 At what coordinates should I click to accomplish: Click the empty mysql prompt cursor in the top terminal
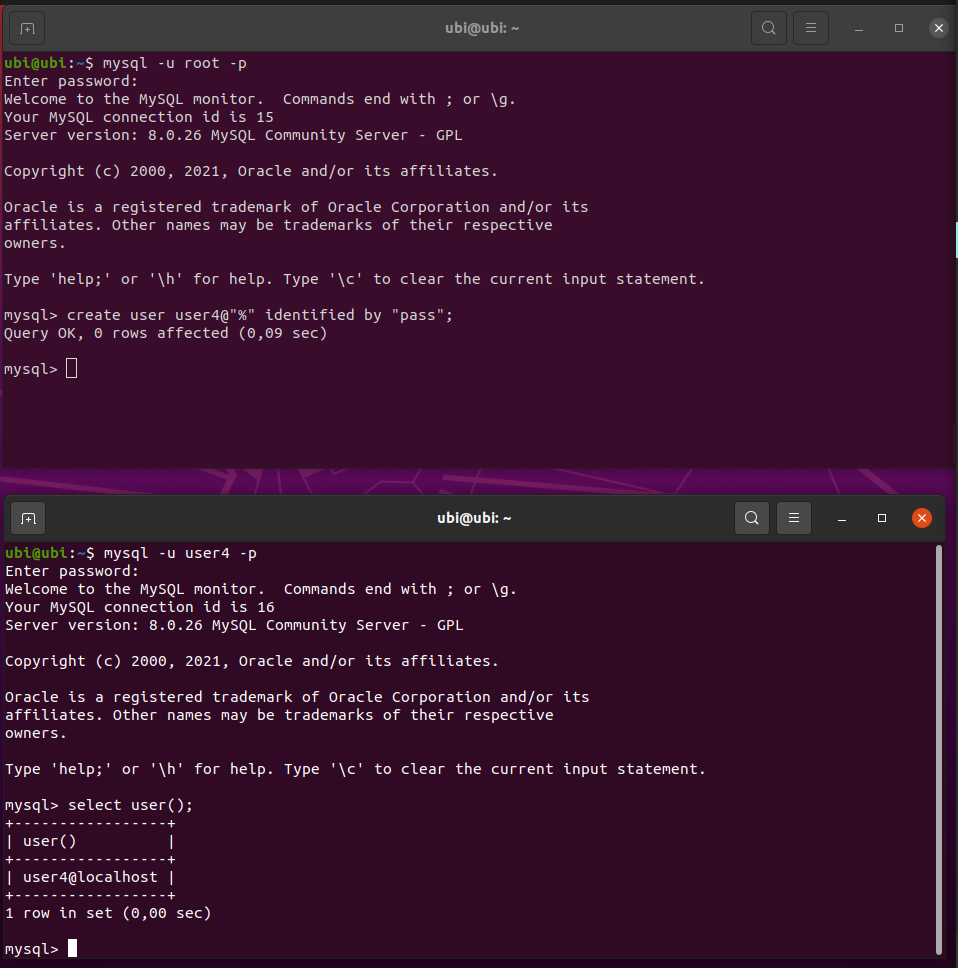pos(72,369)
